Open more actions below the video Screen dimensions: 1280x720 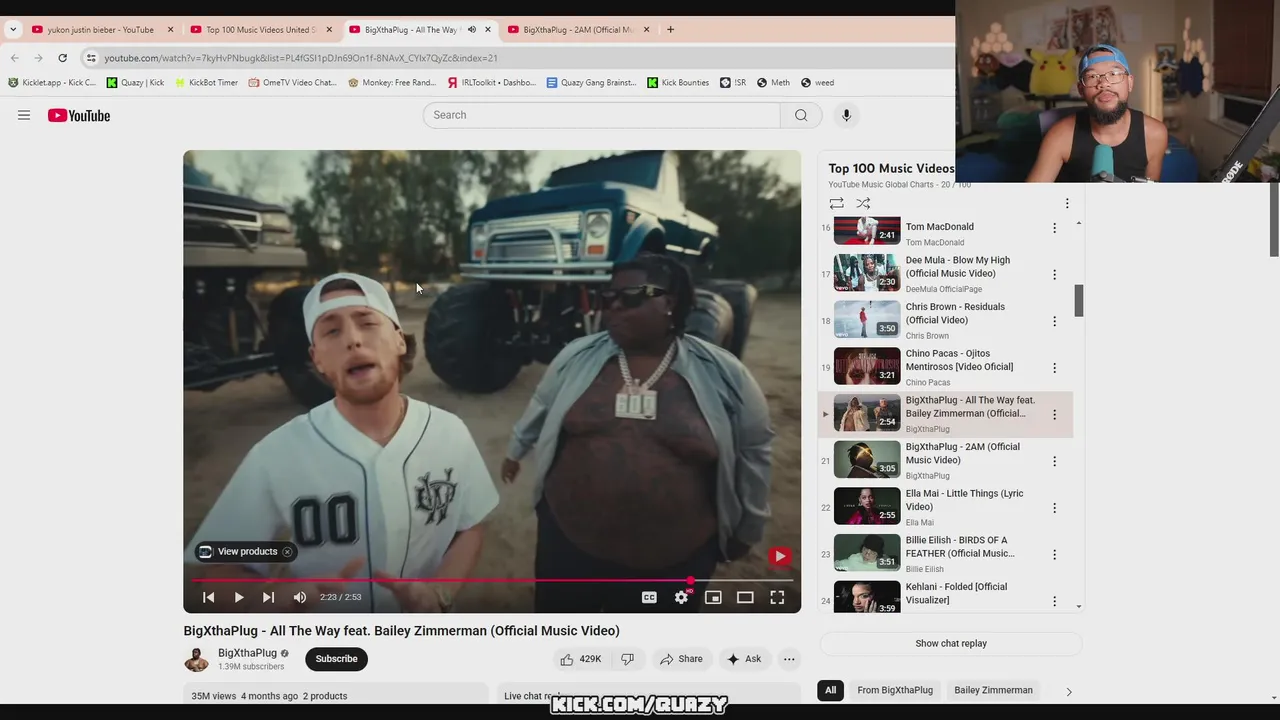click(789, 659)
